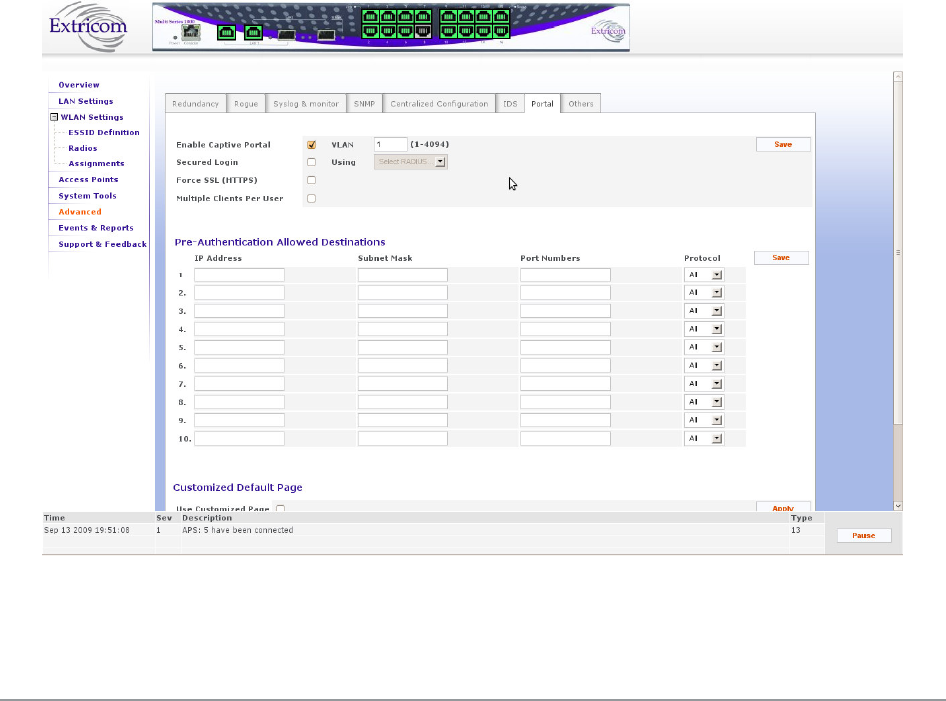Click Subnet Mask field in row 2
946x701 pixels.
coord(403,293)
